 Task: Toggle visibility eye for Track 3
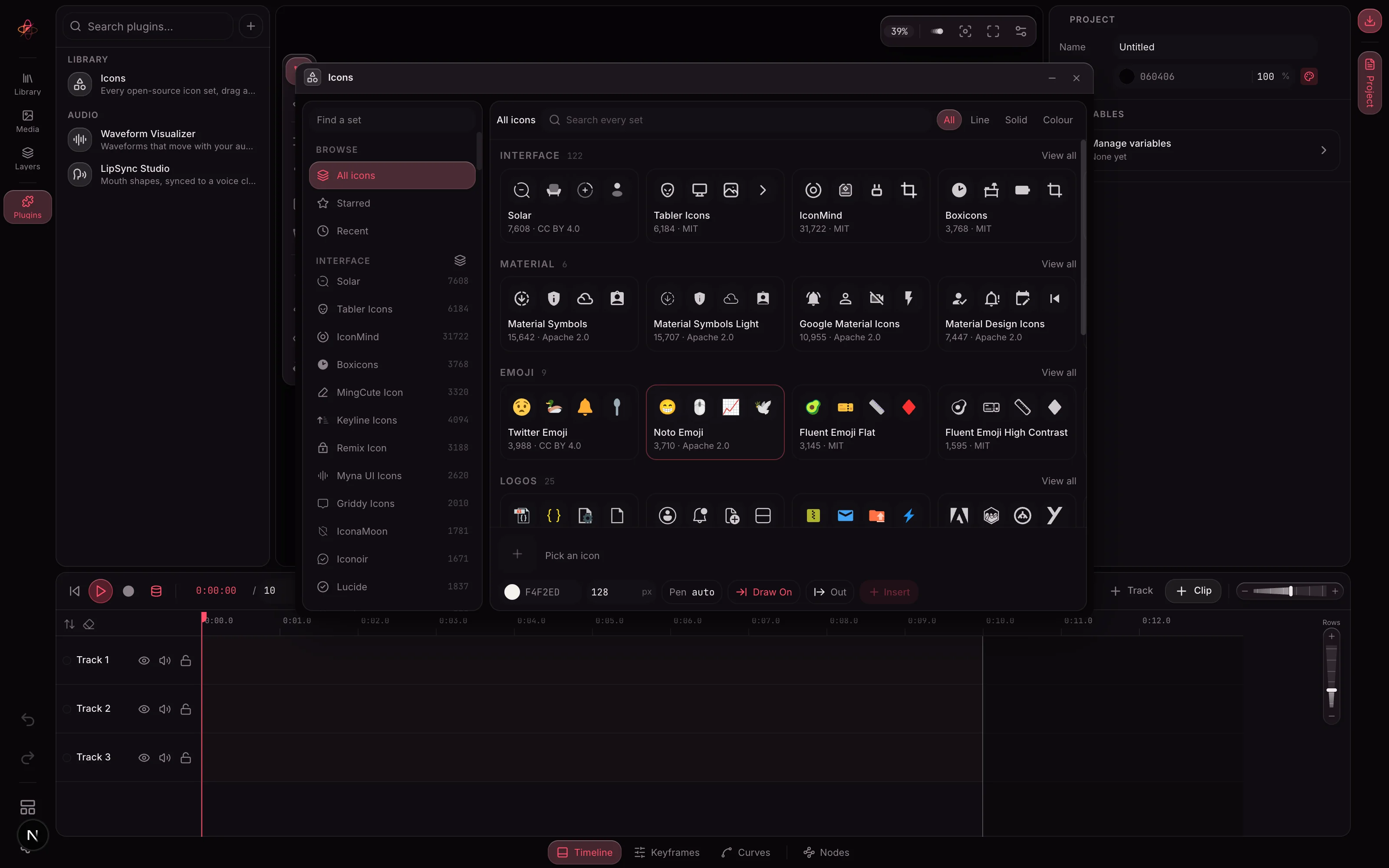click(144, 758)
